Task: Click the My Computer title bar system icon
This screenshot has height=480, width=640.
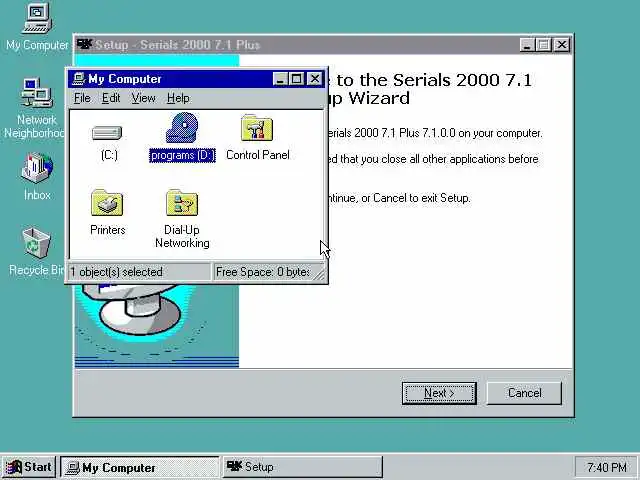Action: click(x=78, y=78)
